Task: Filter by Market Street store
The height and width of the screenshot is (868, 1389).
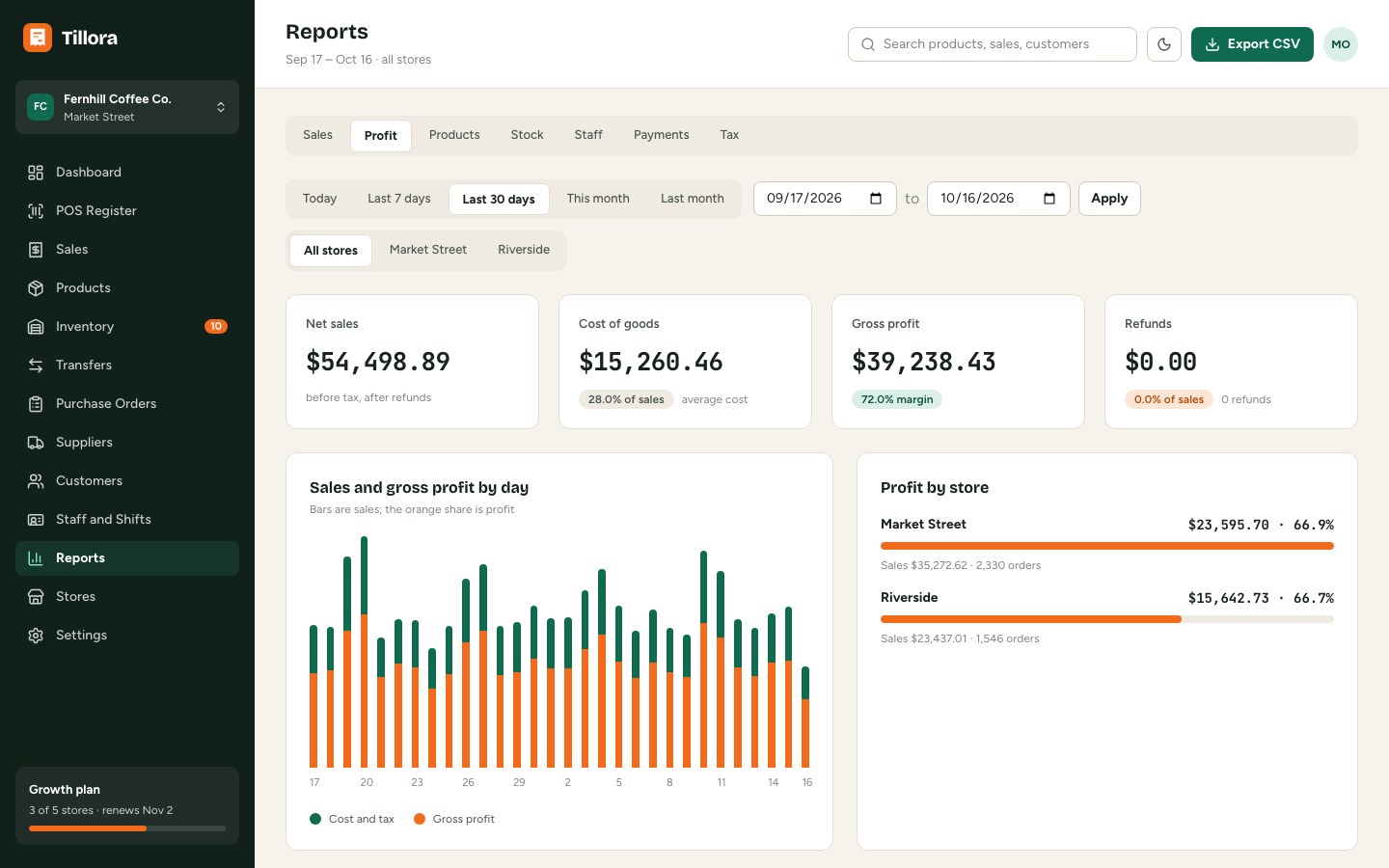Action: 428,250
